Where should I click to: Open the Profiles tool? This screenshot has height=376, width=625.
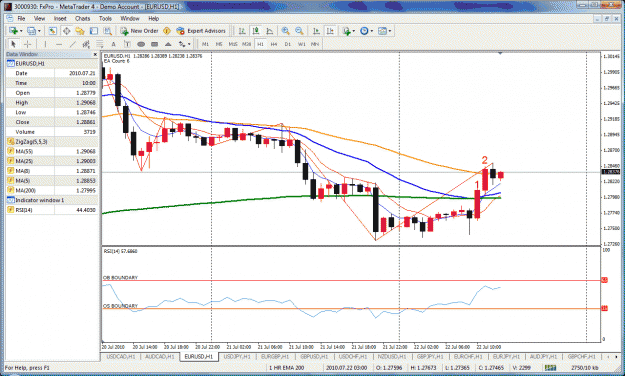(x=31, y=31)
